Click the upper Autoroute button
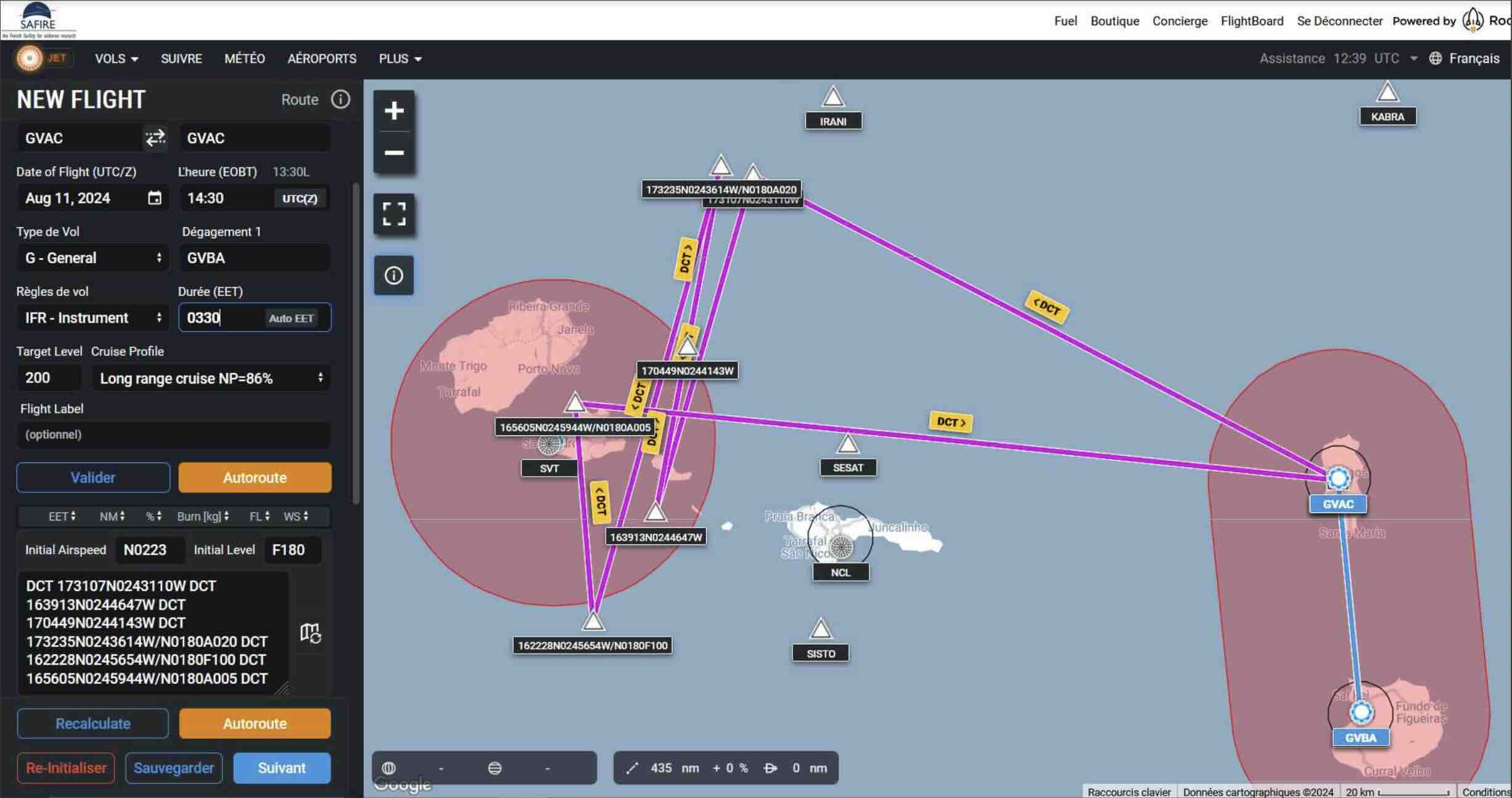 pyautogui.click(x=255, y=477)
